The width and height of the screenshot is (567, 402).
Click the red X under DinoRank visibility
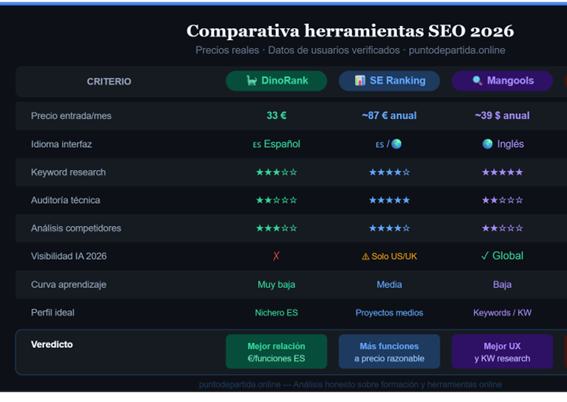[x=276, y=256]
